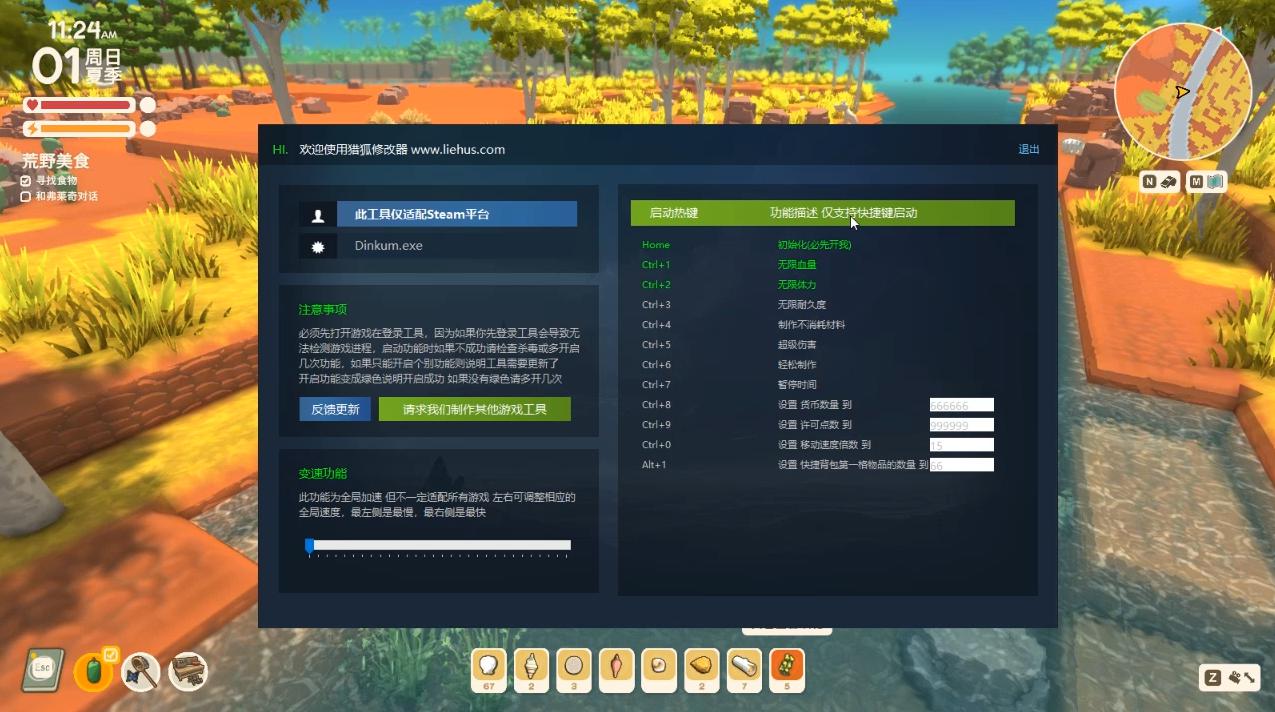Click the global speed slider handle
The width and height of the screenshot is (1275, 712).
310,545
